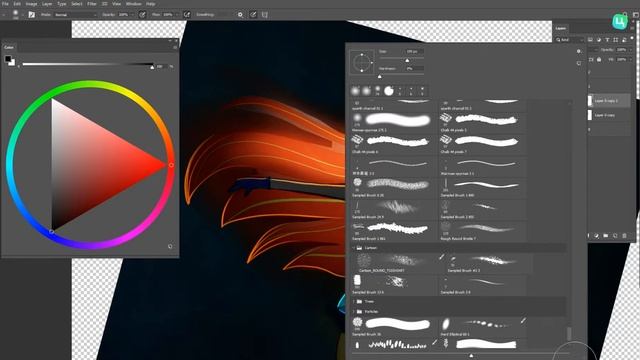Pick pure red corner of color triangle
Image resolution: width=640 pixels, height=360 pixels.
click(164, 165)
